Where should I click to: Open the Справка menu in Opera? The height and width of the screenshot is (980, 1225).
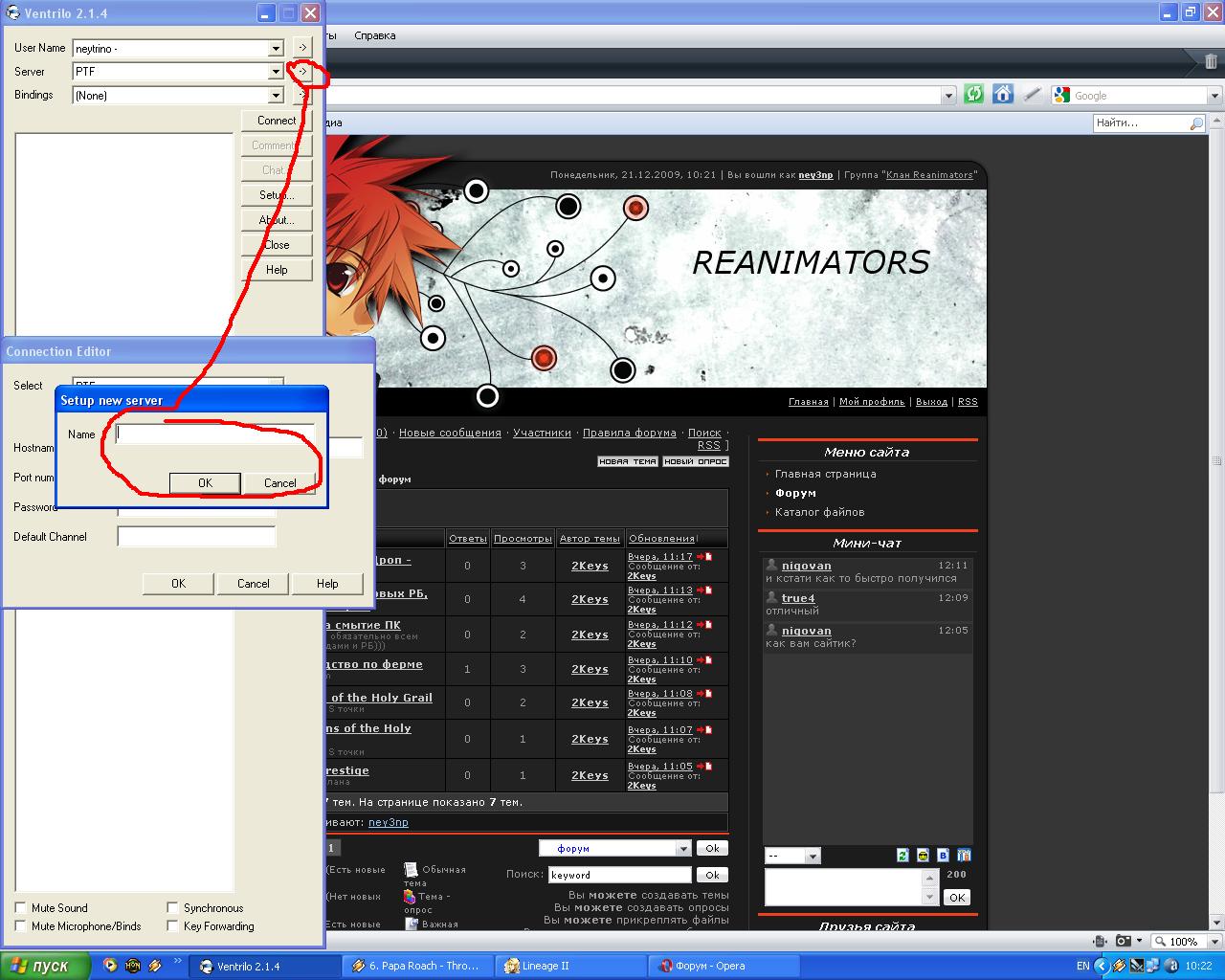374,35
